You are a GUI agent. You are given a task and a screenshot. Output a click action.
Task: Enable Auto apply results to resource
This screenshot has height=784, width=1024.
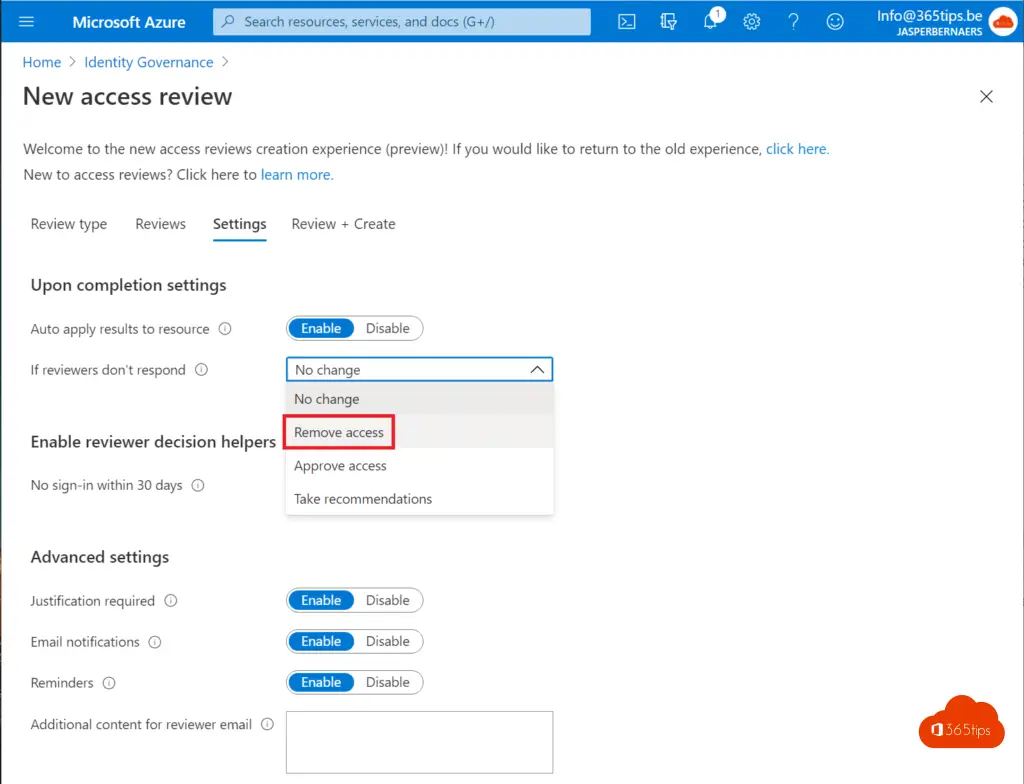[x=321, y=329]
